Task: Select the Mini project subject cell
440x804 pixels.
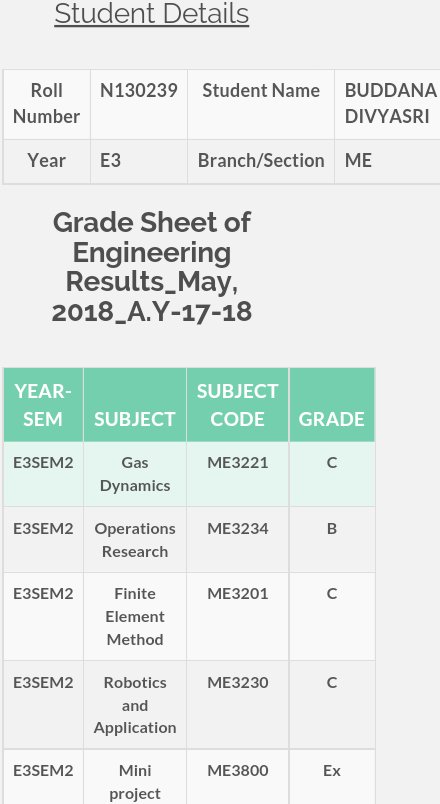Action: (135, 777)
